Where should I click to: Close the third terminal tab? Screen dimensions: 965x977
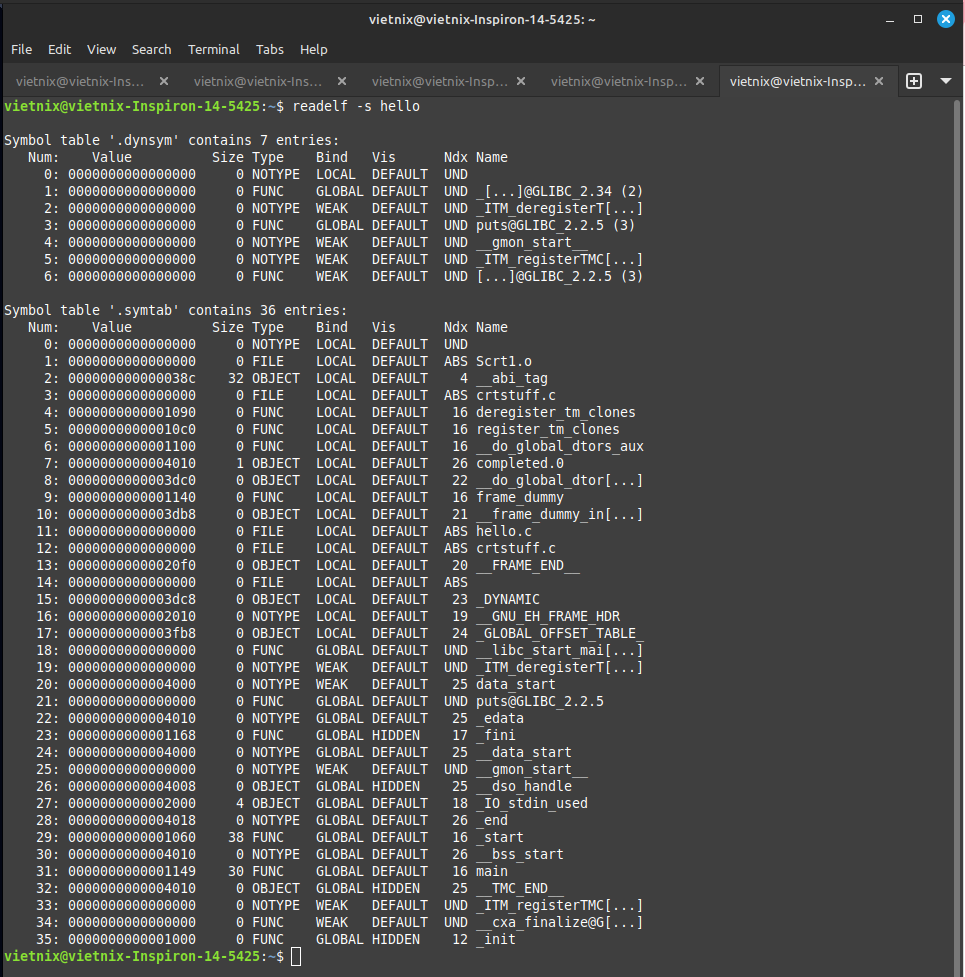click(x=521, y=81)
